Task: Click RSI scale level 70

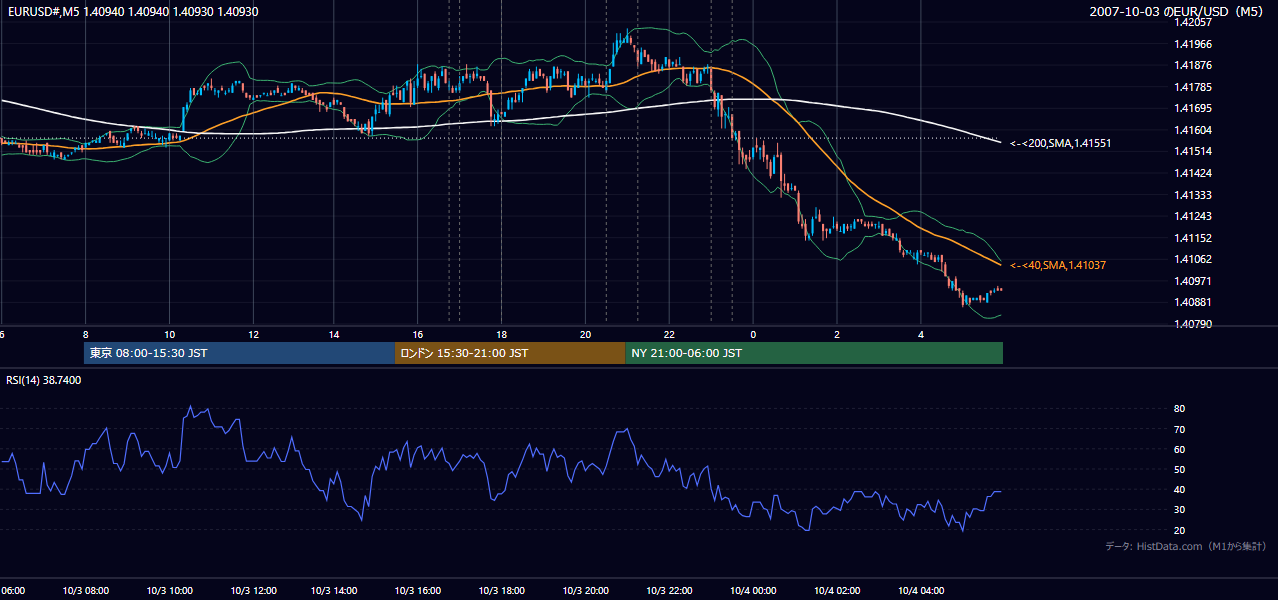Action: 1180,429
